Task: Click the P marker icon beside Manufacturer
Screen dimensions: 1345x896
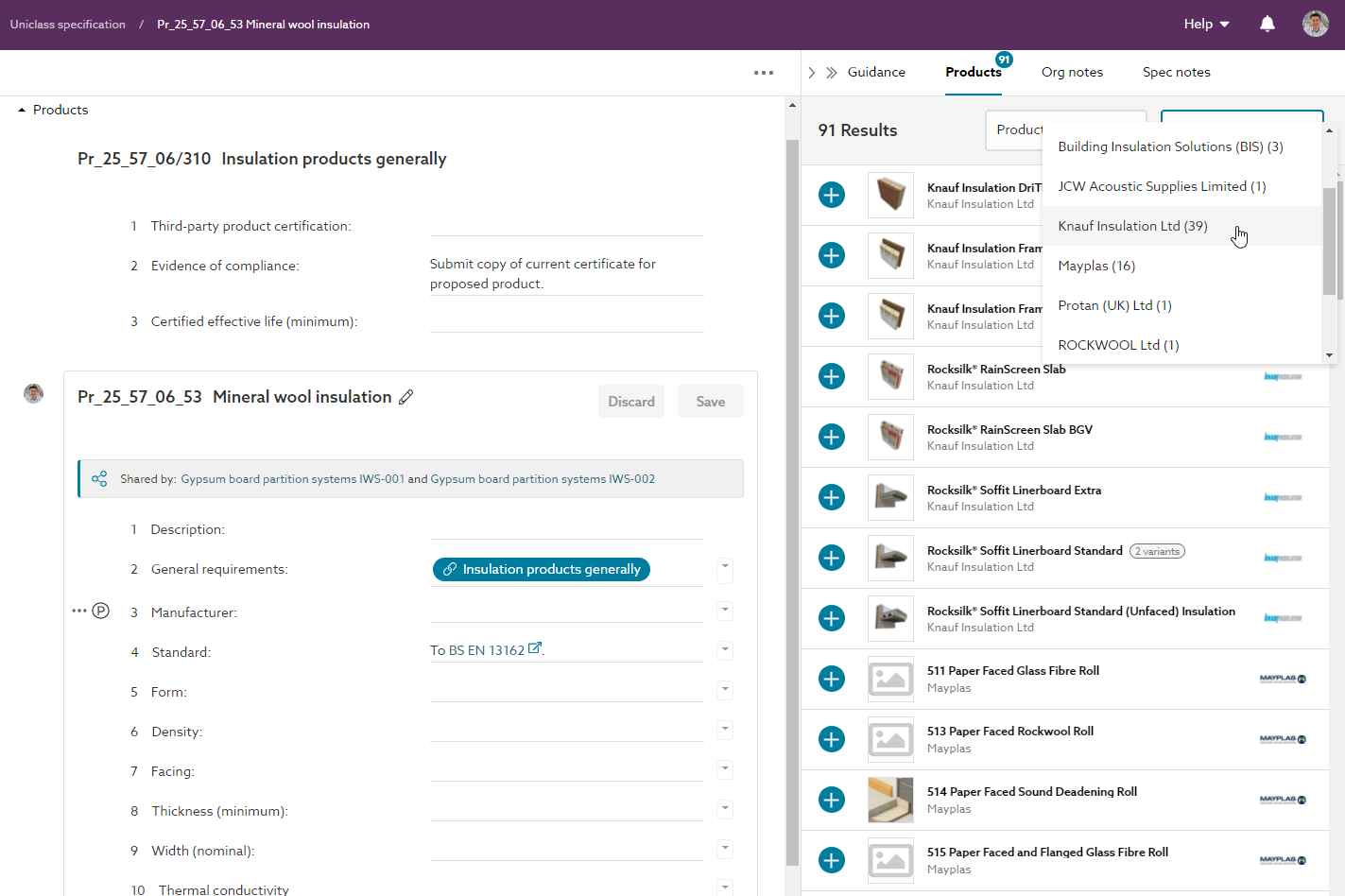Action: (x=101, y=611)
